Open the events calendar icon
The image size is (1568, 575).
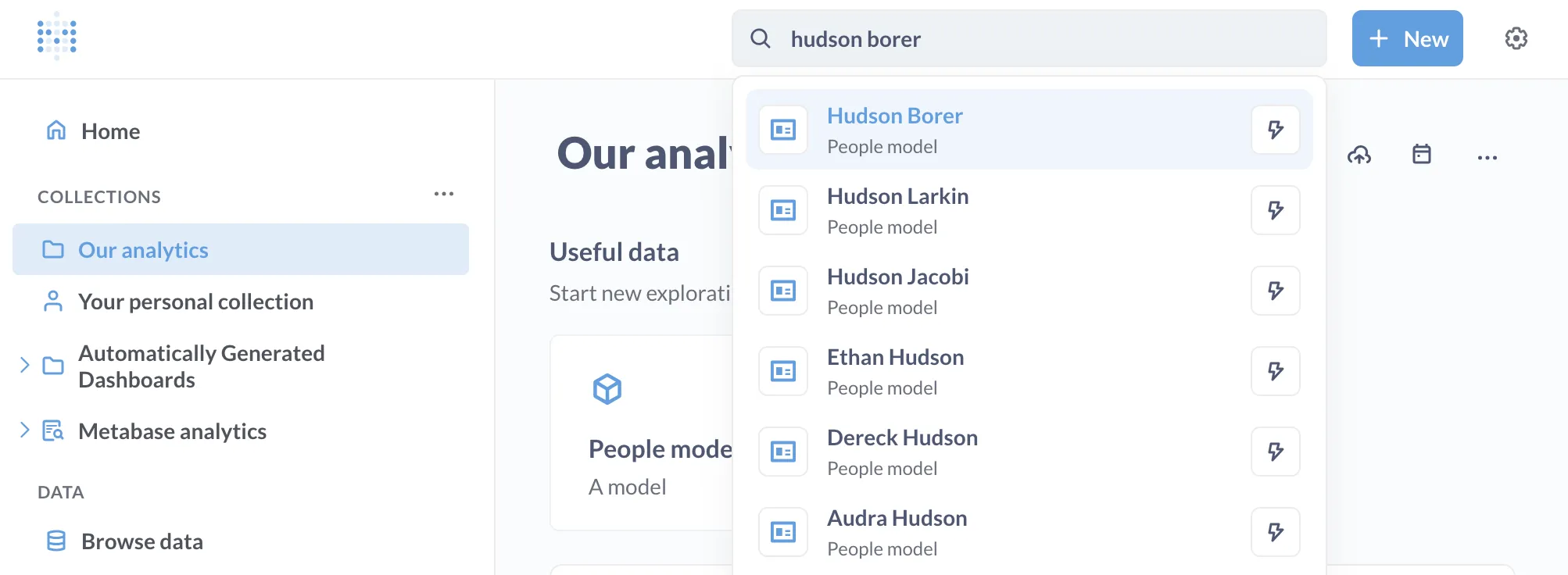[1422, 155]
